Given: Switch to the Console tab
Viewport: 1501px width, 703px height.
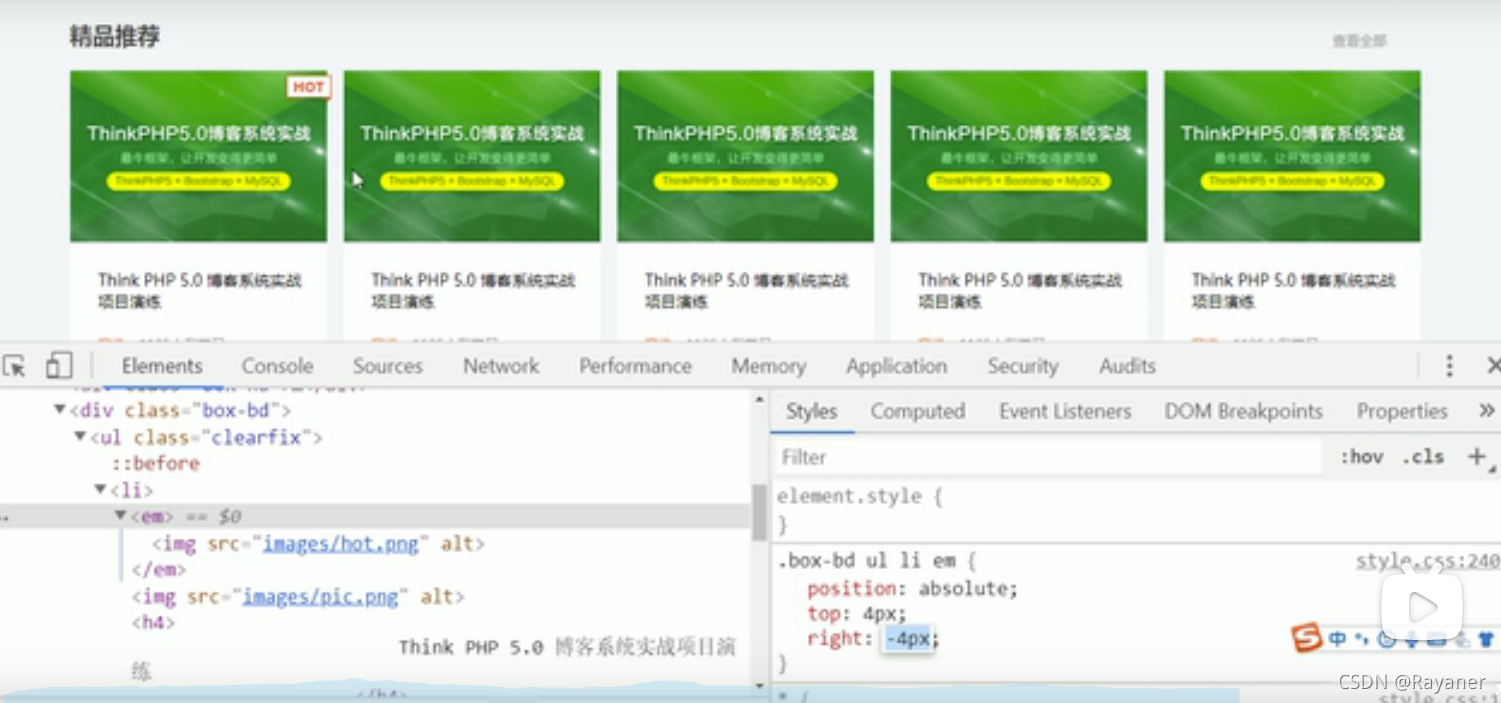Looking at the screenshot, I should [x=277, y=366].
